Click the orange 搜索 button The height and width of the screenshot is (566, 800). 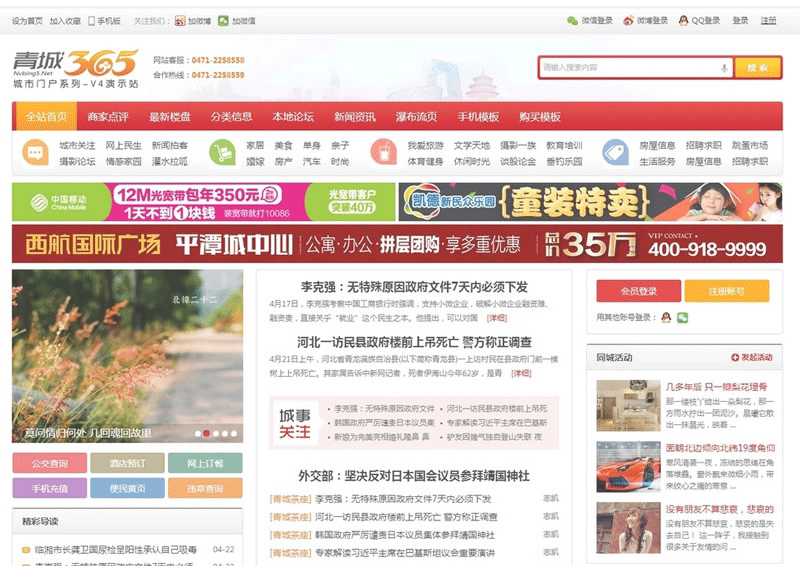point(758,68)
